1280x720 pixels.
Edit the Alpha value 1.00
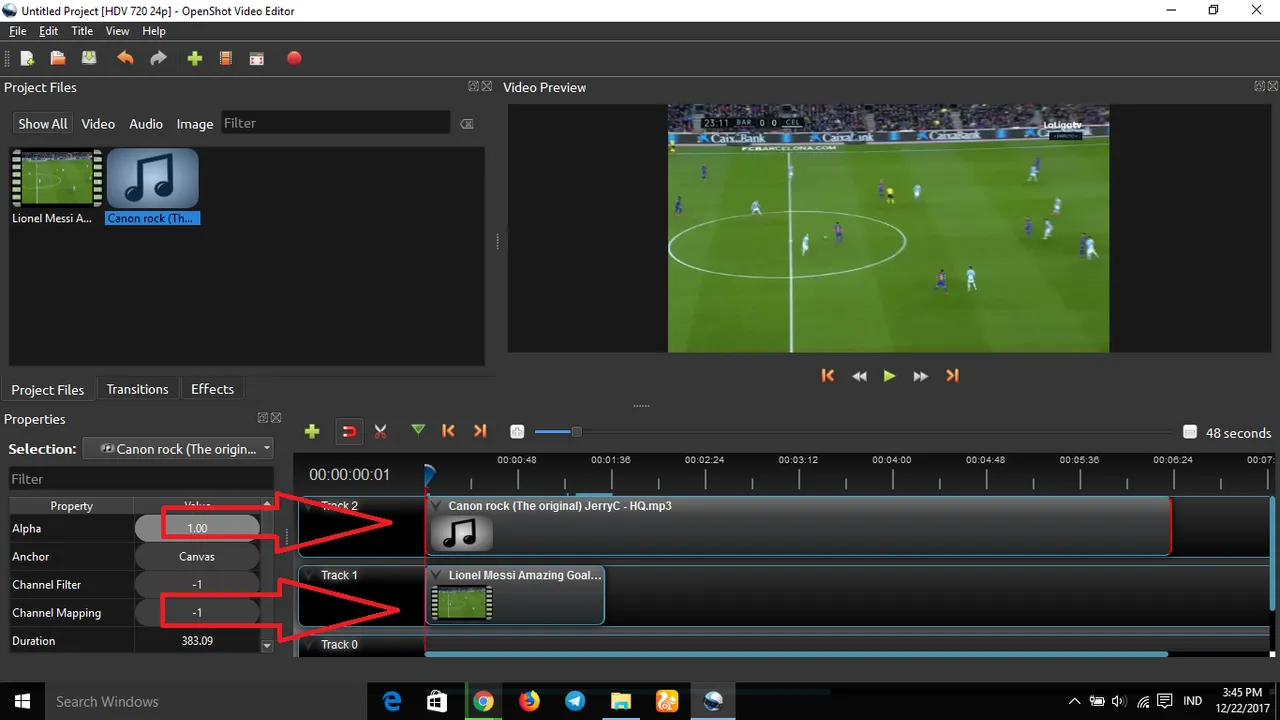[197, 528]
